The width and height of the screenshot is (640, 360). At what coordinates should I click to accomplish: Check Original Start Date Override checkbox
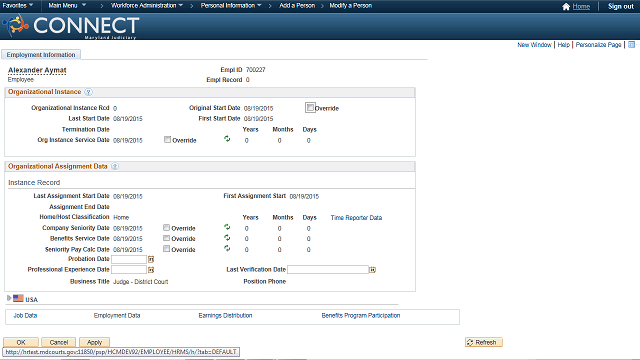[310, 108]
